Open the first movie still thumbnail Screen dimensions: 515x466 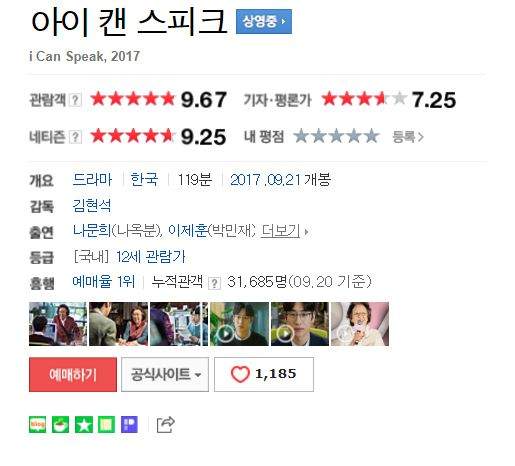58,324
